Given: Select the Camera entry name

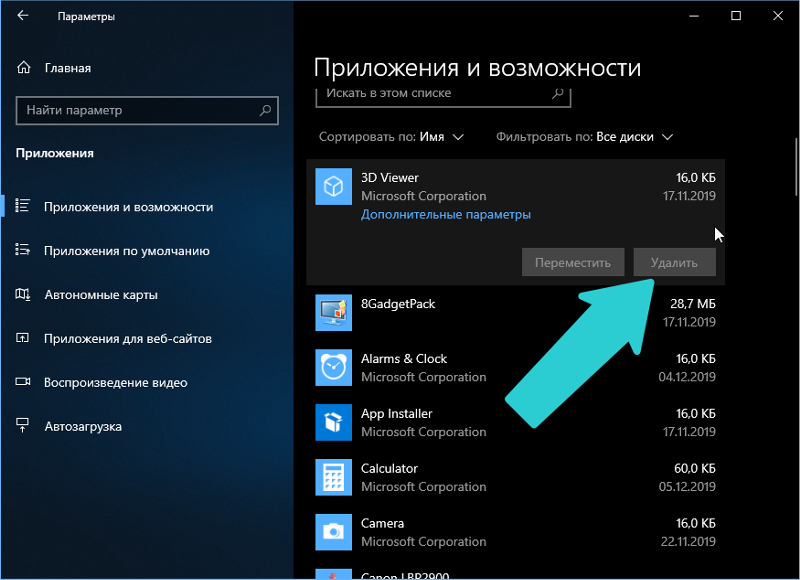Looking at the screenshot, I should point(382,523).
